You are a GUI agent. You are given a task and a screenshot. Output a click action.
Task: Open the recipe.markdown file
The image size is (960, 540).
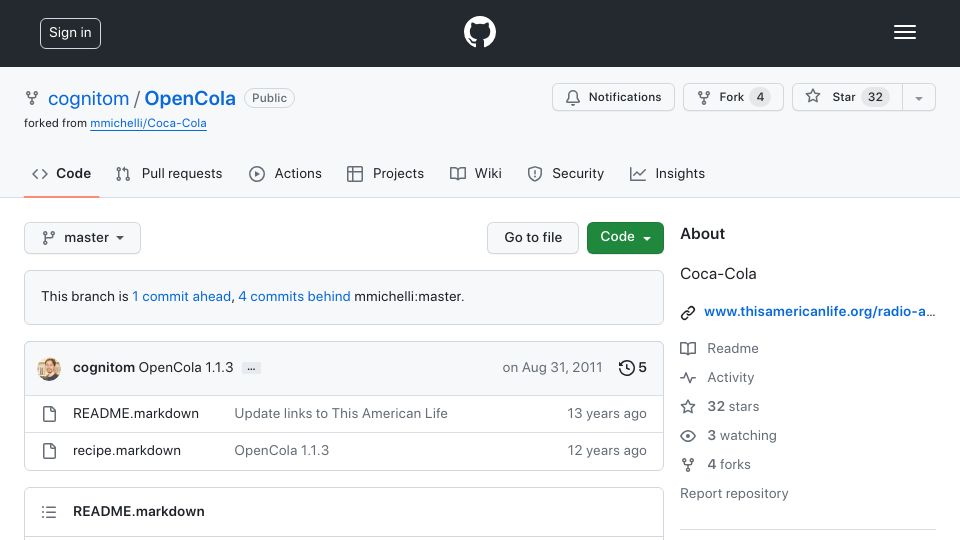tap(127, 451)
